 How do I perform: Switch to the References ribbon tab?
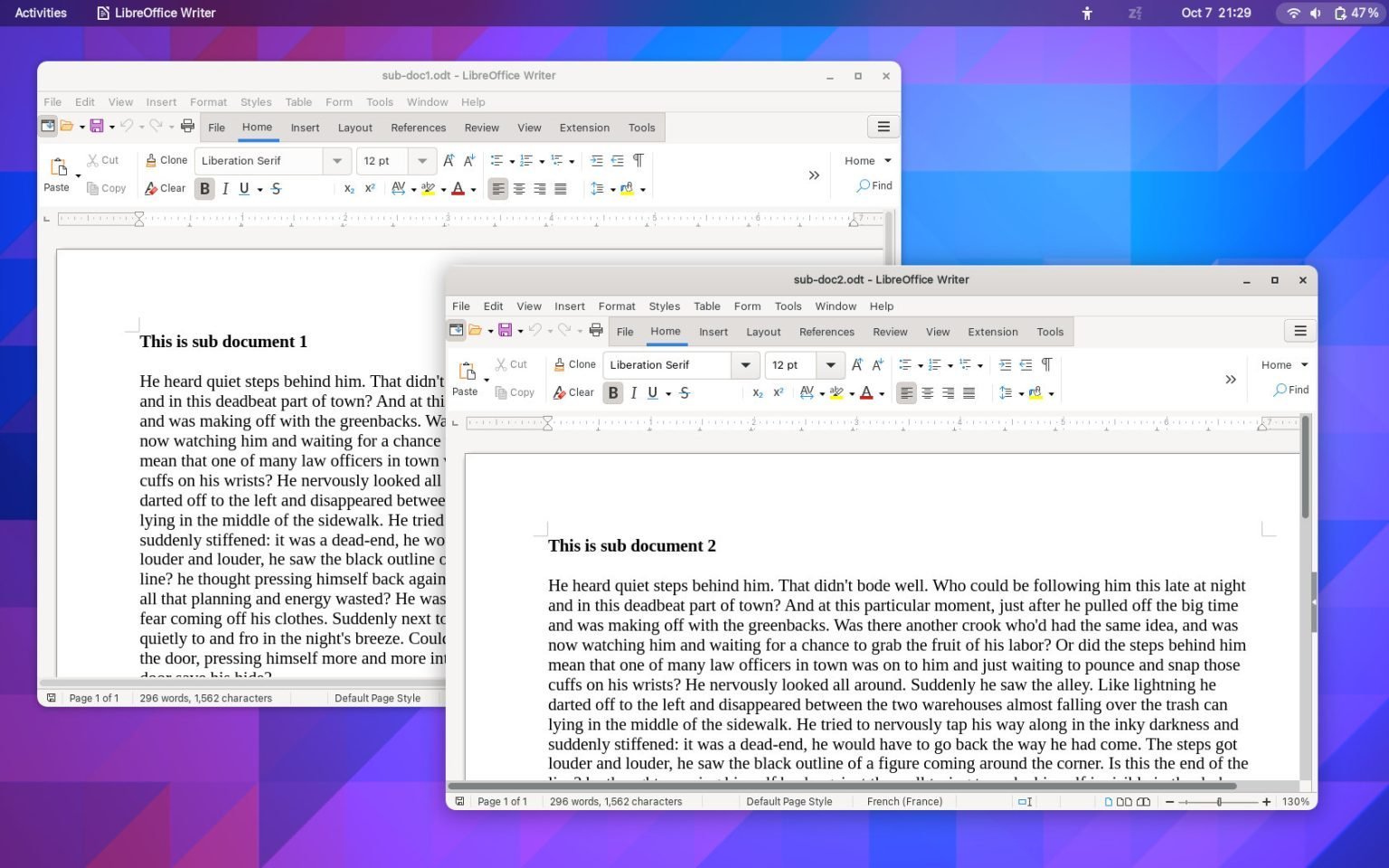pyautogui.click(x=827, y=331)
